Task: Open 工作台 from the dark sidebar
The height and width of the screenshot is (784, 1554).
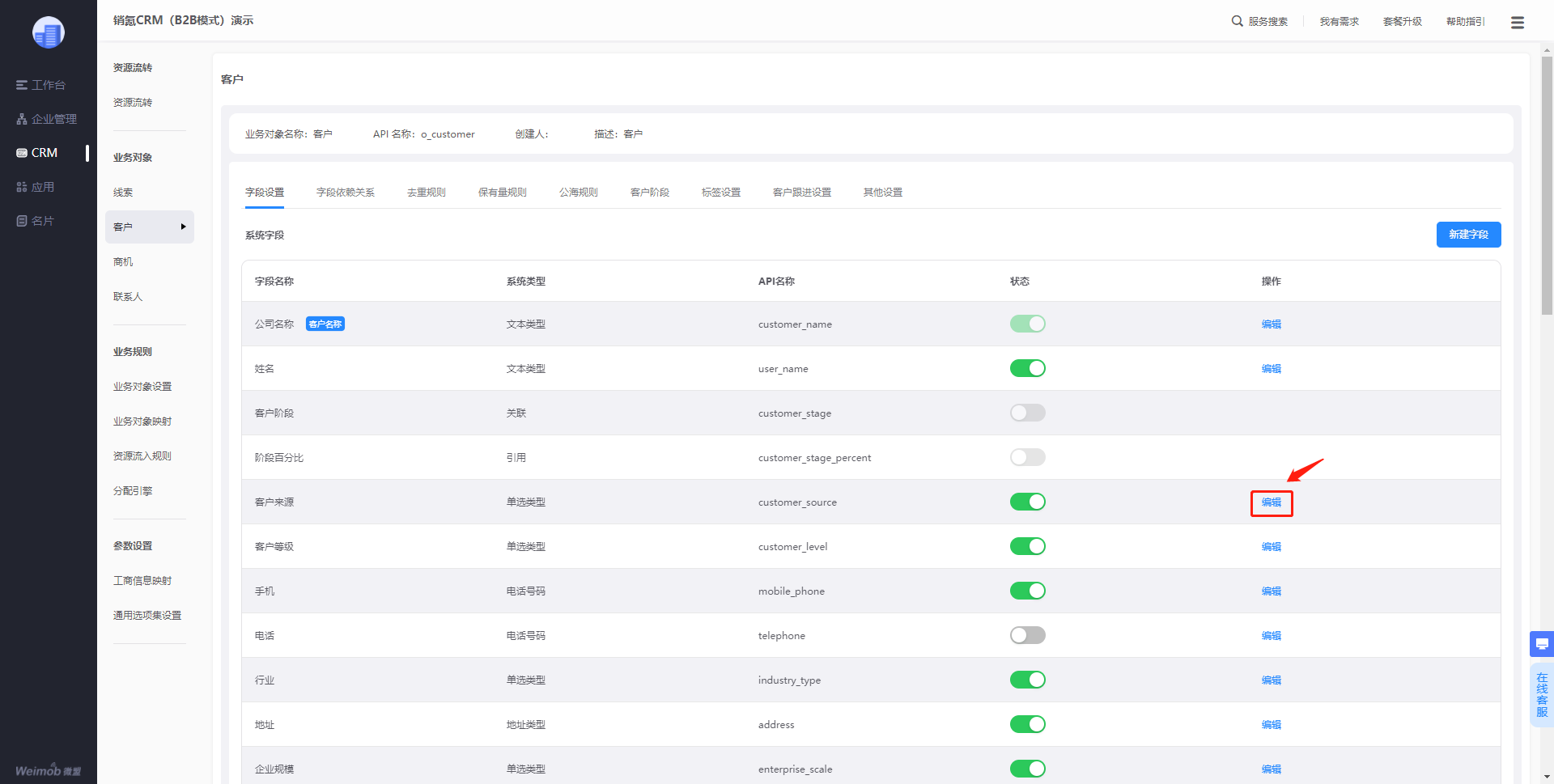Action: 40,85
